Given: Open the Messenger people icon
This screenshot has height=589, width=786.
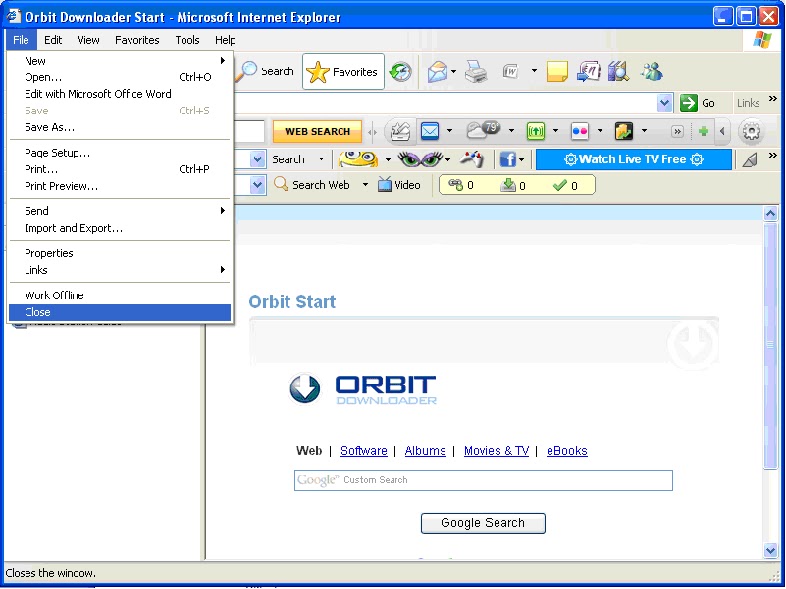Looking at the screenshot, I should (651, 72).
